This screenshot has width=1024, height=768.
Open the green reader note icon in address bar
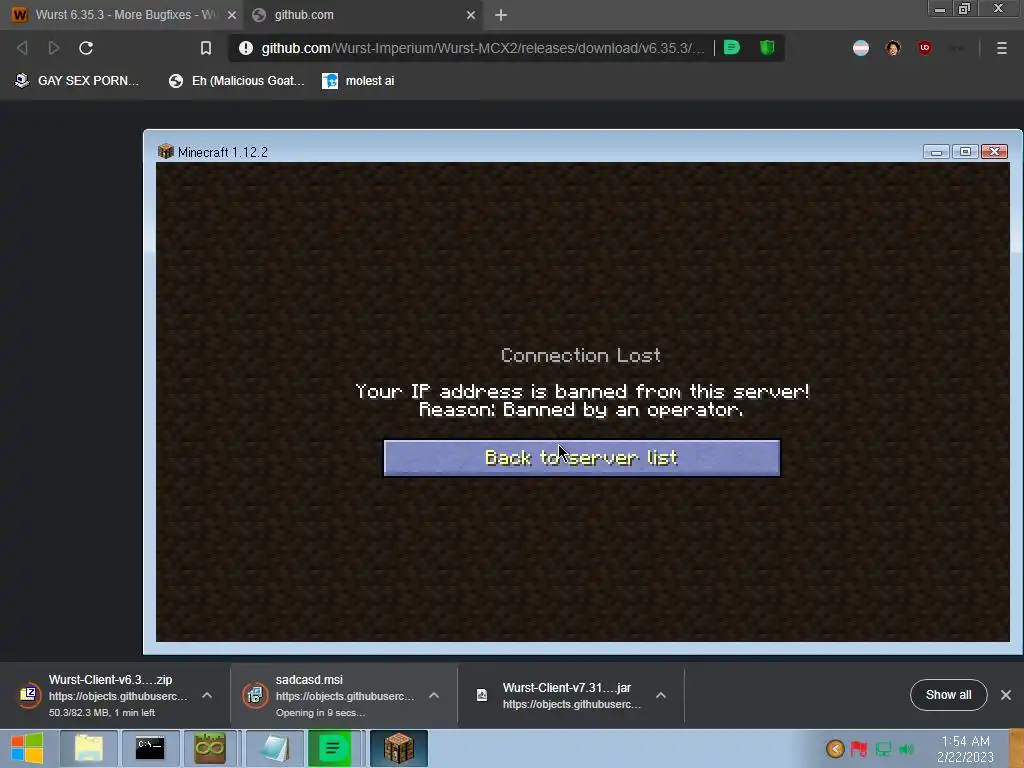click(732, 47)
